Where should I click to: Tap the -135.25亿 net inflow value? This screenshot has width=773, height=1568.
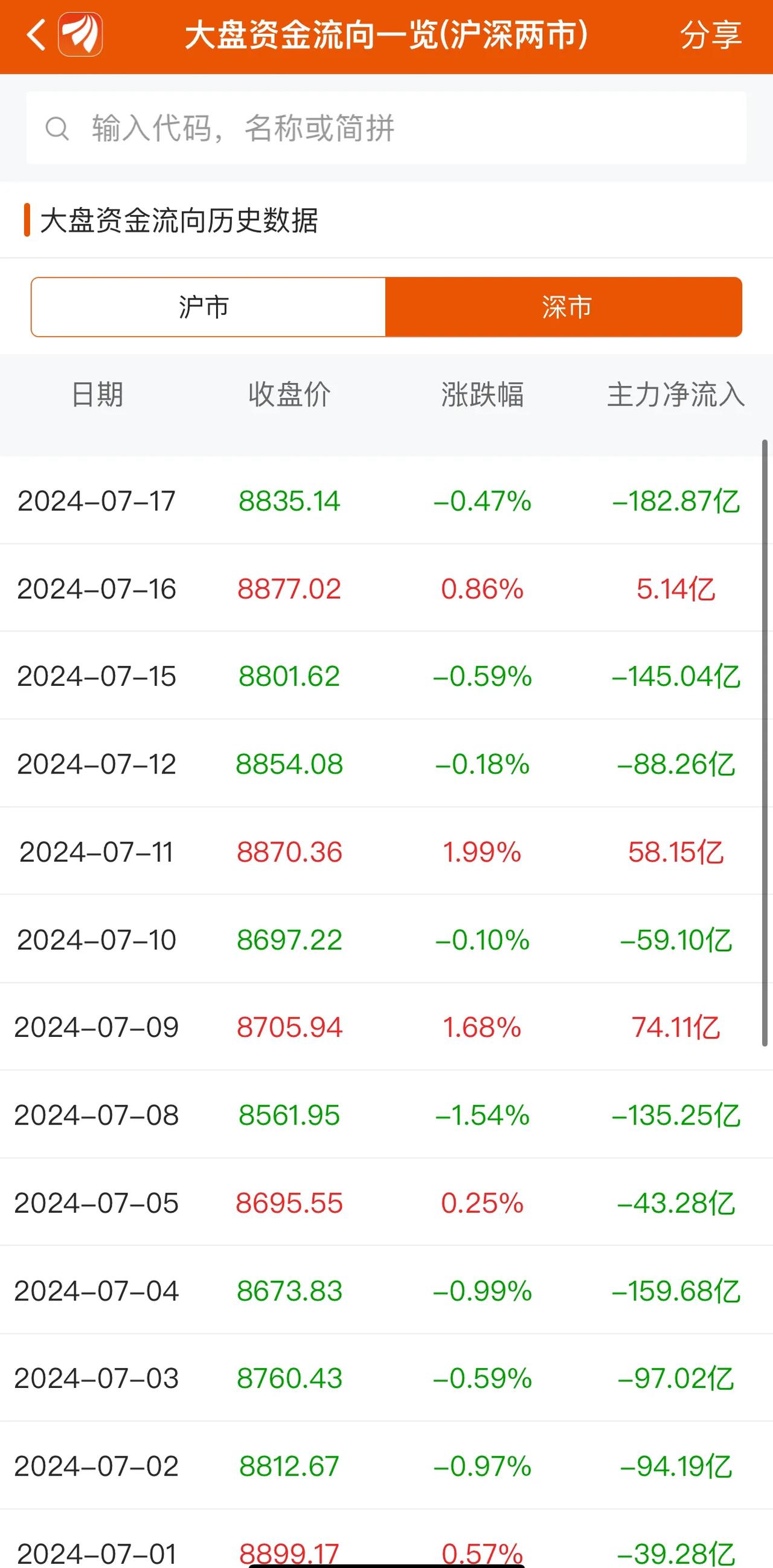[676, 1115]
